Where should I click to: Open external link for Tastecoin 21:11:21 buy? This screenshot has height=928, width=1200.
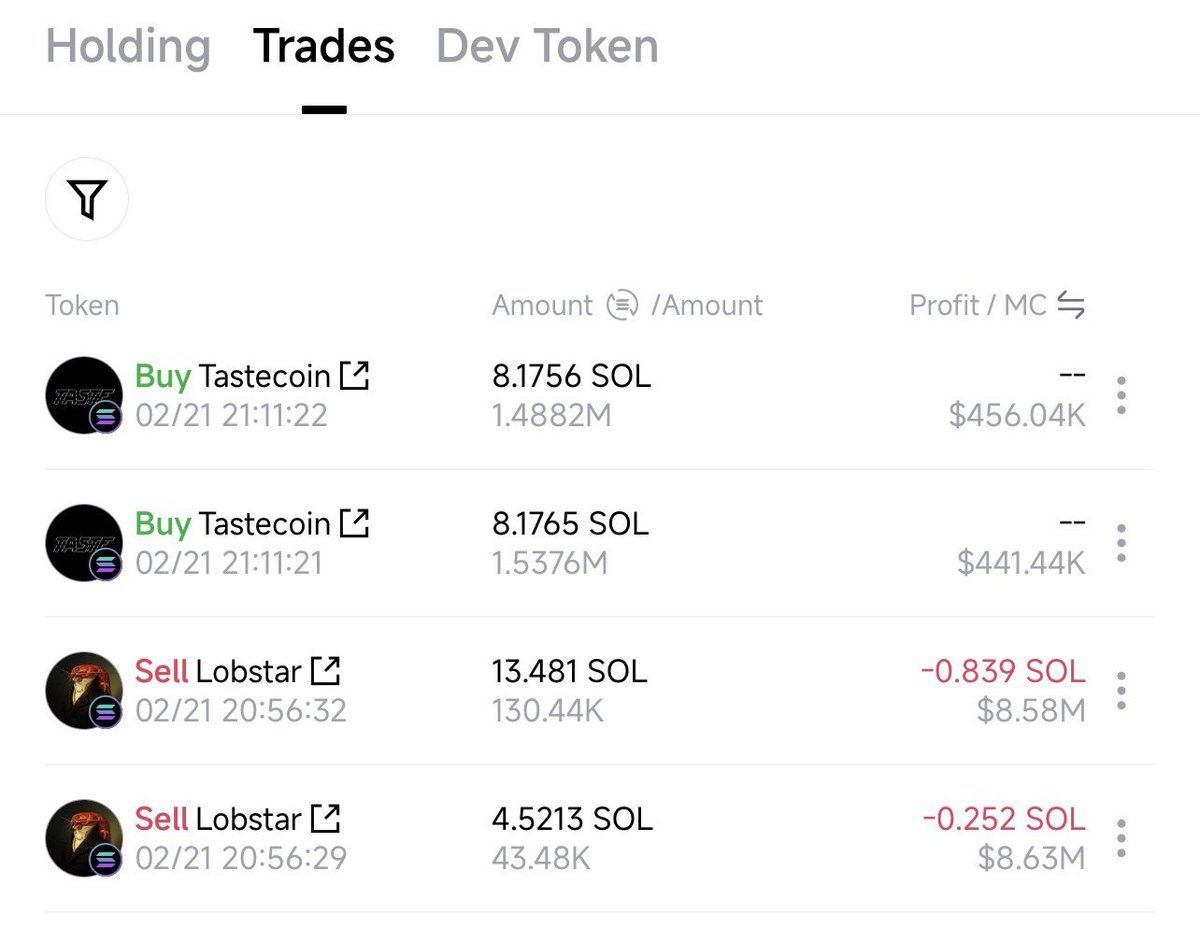pyautogui.click(x=355, y=523)
